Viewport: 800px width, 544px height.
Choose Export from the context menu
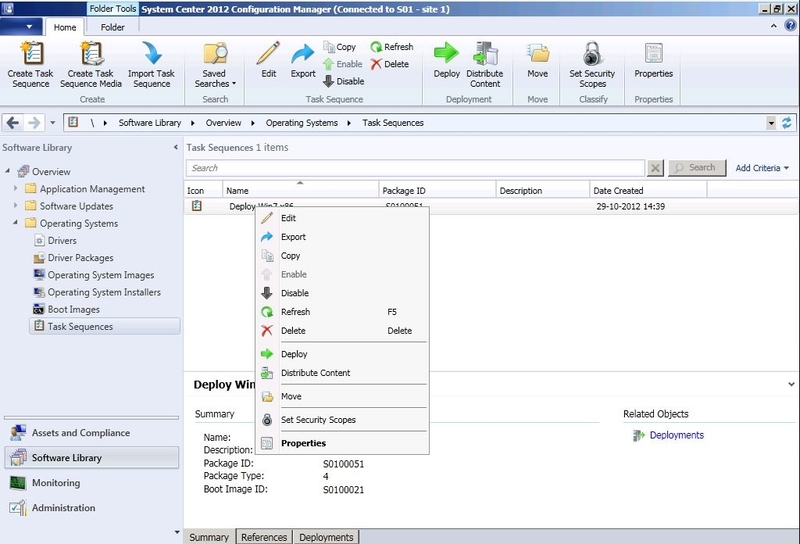pyautogui.click(x=293, y=237)
